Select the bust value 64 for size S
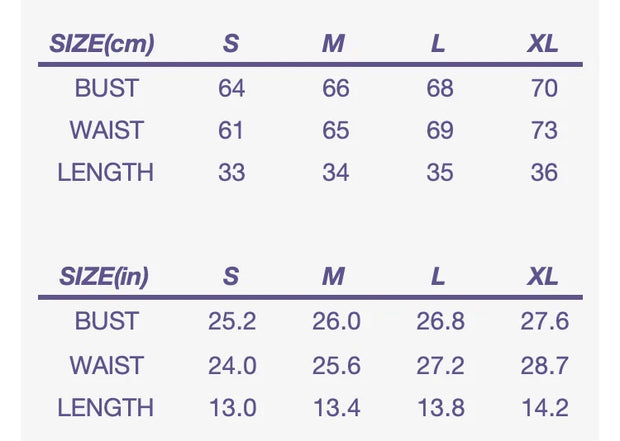 (232, 88)
